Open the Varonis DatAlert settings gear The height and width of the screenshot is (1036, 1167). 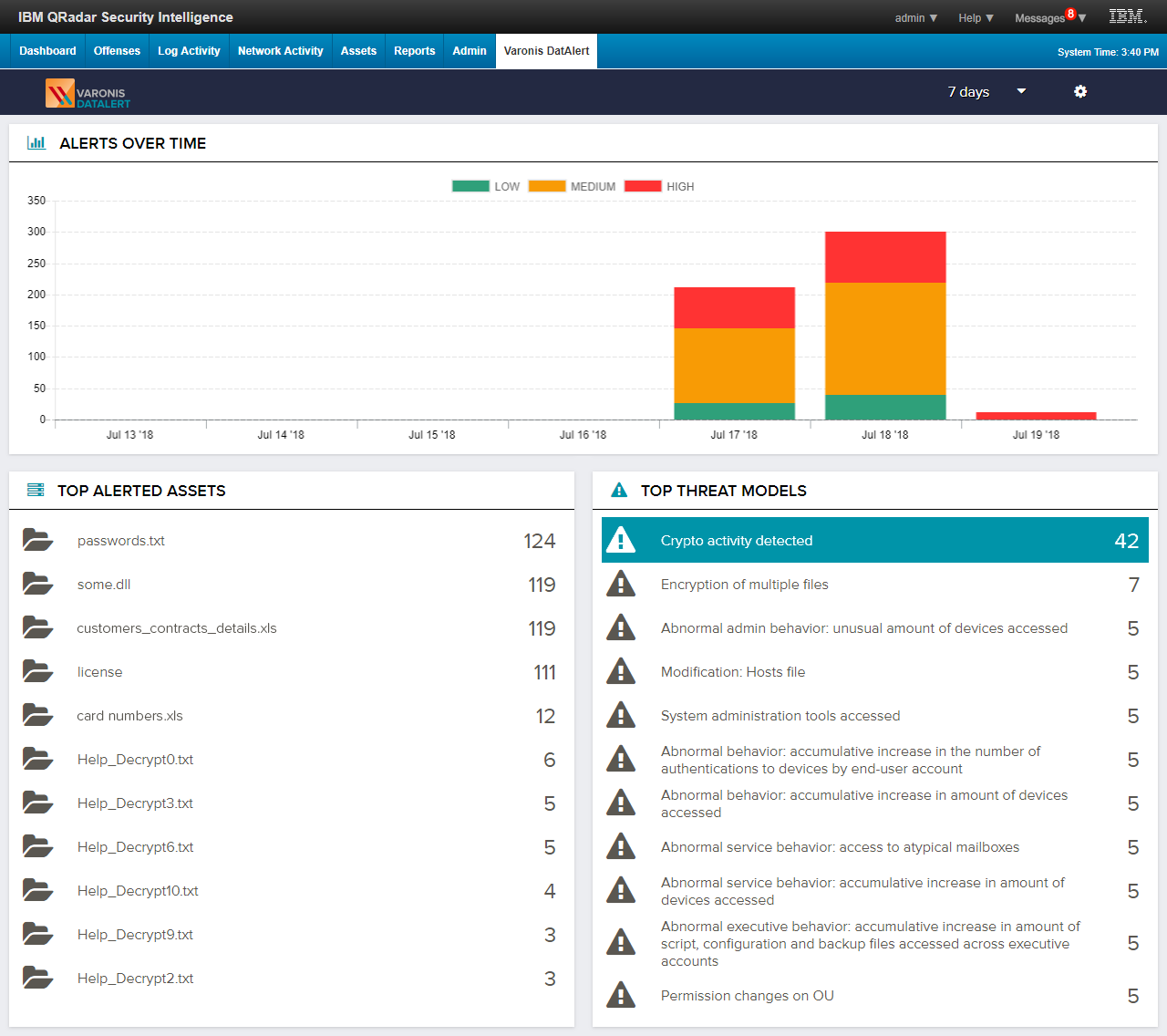pyautogui.click(x=1080, y=91)
